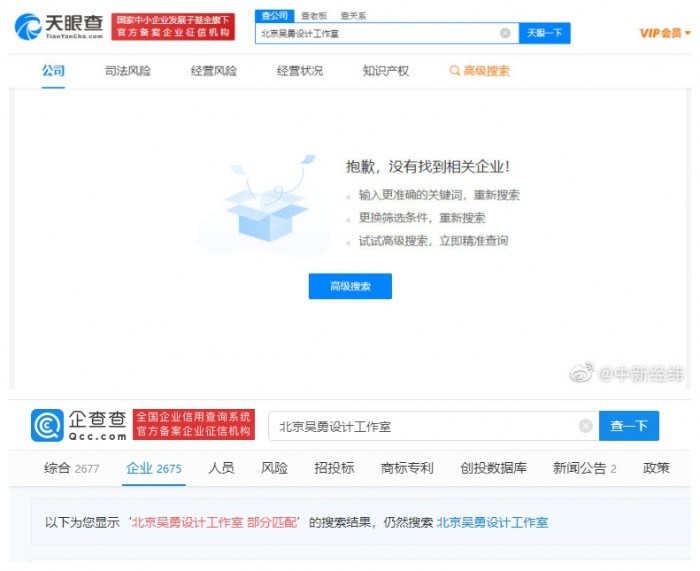Switch to the 查老板 search mode

click(314, 16)
